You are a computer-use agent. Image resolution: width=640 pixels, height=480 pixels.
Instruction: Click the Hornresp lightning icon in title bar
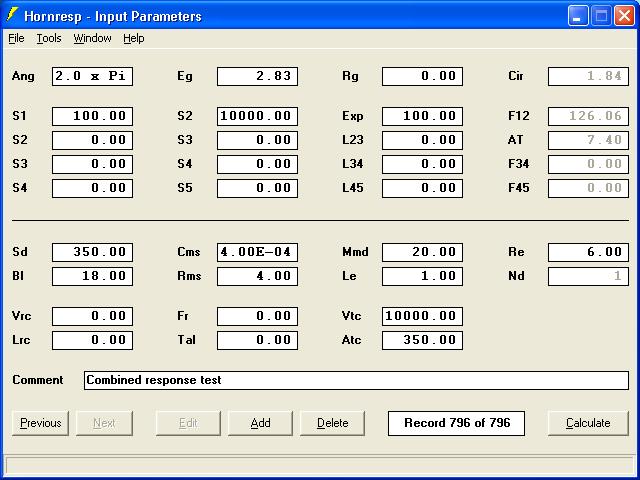[x=12, y=16]
